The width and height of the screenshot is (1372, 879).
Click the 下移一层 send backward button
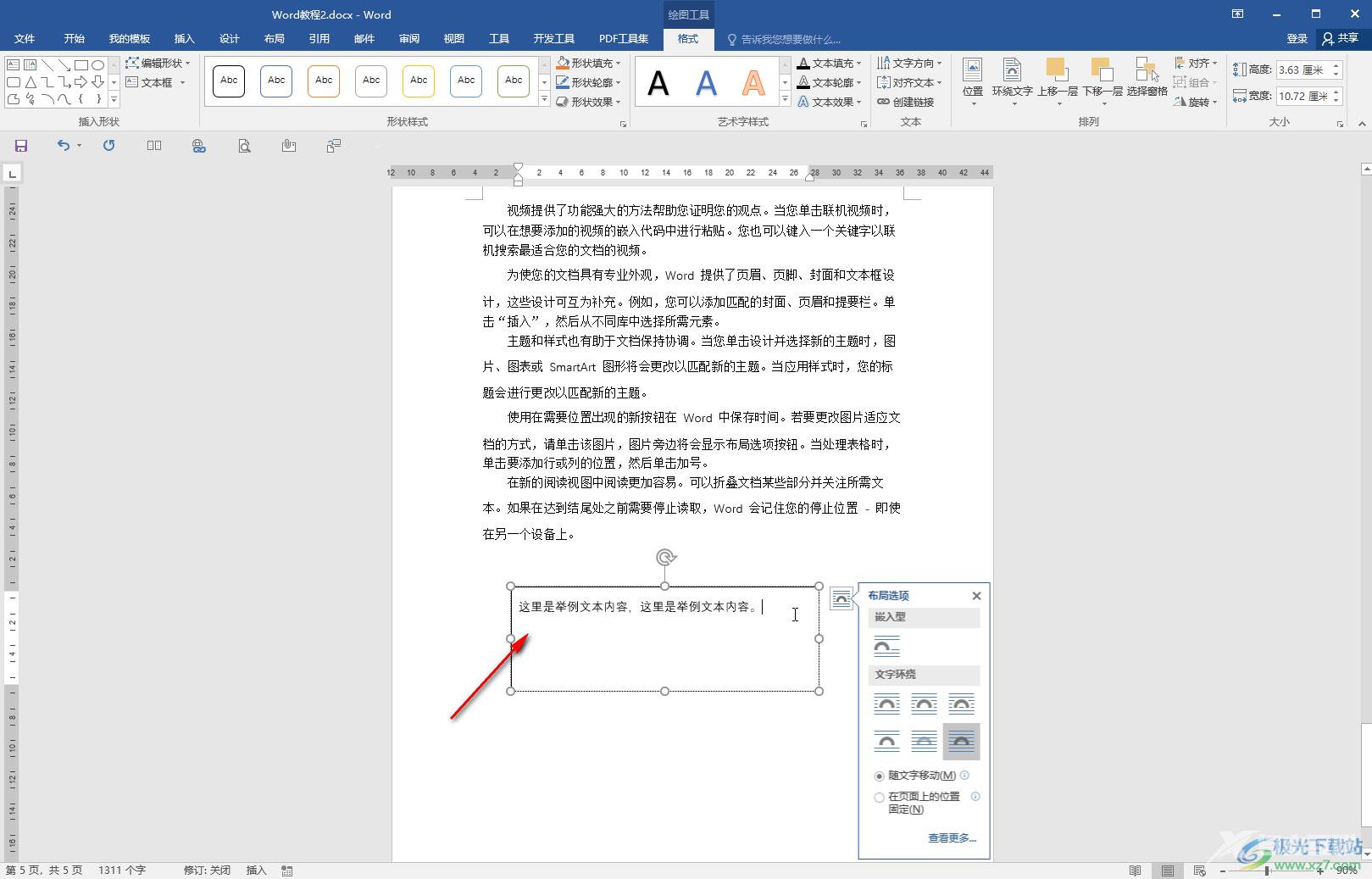(1102, 81)
